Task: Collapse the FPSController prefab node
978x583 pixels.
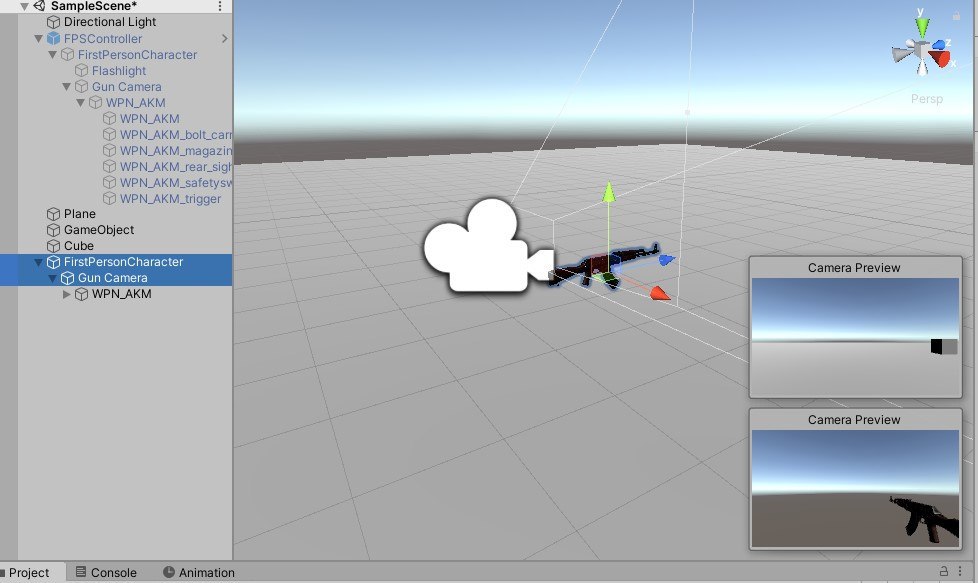Action: click(39, 39)
